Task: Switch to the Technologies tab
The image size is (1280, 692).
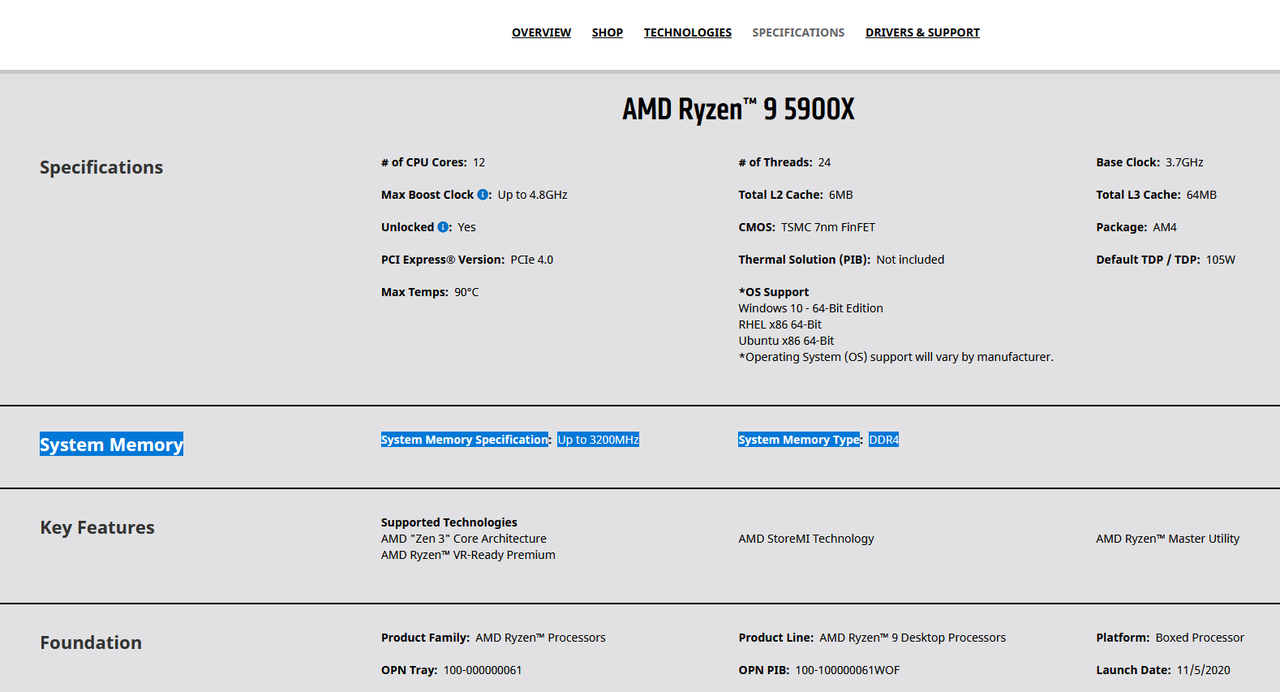Action: 688,33
